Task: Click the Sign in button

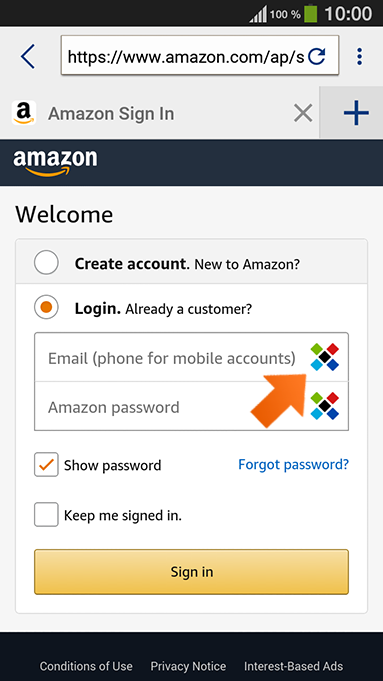Action: 192,572
